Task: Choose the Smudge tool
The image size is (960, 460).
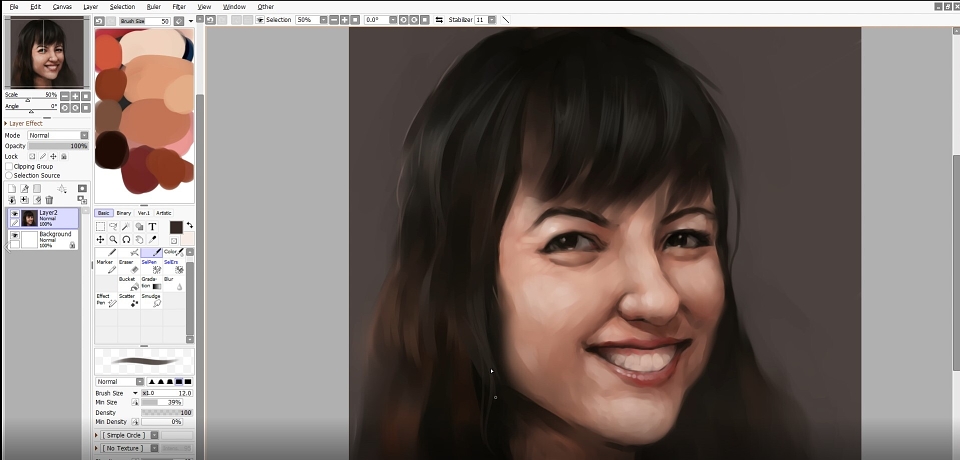Action: [151, 300]
